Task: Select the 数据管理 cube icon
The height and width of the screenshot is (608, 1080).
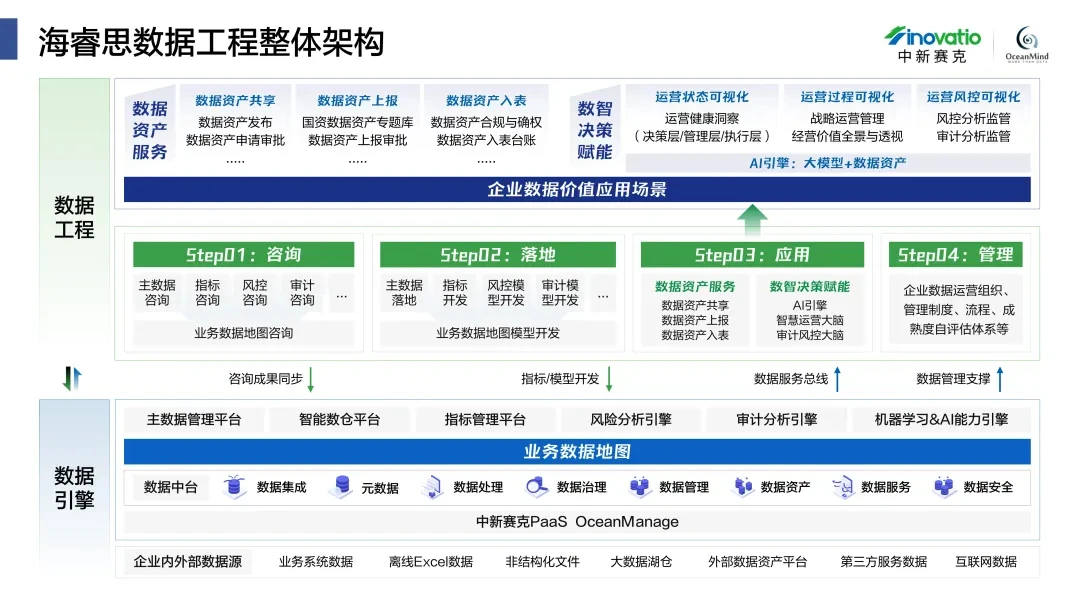Action: (639, 487)
